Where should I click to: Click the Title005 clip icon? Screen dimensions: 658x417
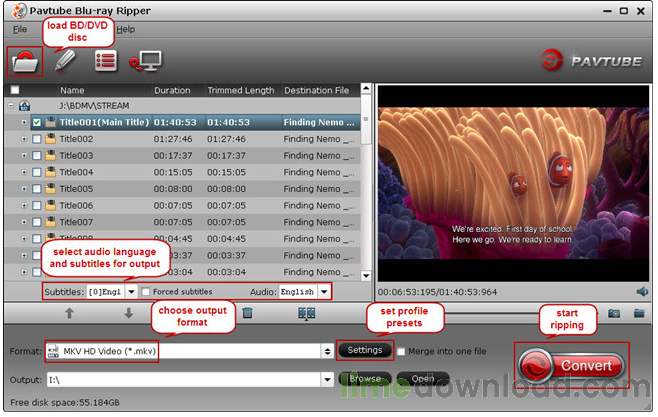50,189
